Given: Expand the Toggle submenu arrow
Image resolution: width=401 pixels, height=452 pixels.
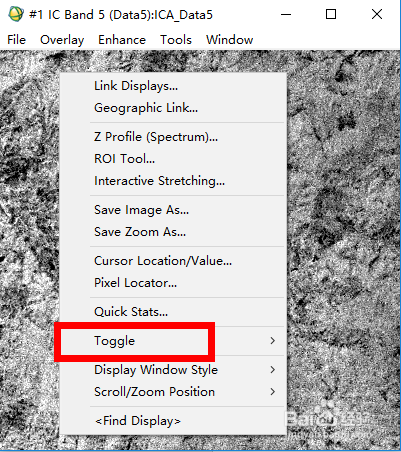Looking at the screenshot, I should (x=273, y=341).
